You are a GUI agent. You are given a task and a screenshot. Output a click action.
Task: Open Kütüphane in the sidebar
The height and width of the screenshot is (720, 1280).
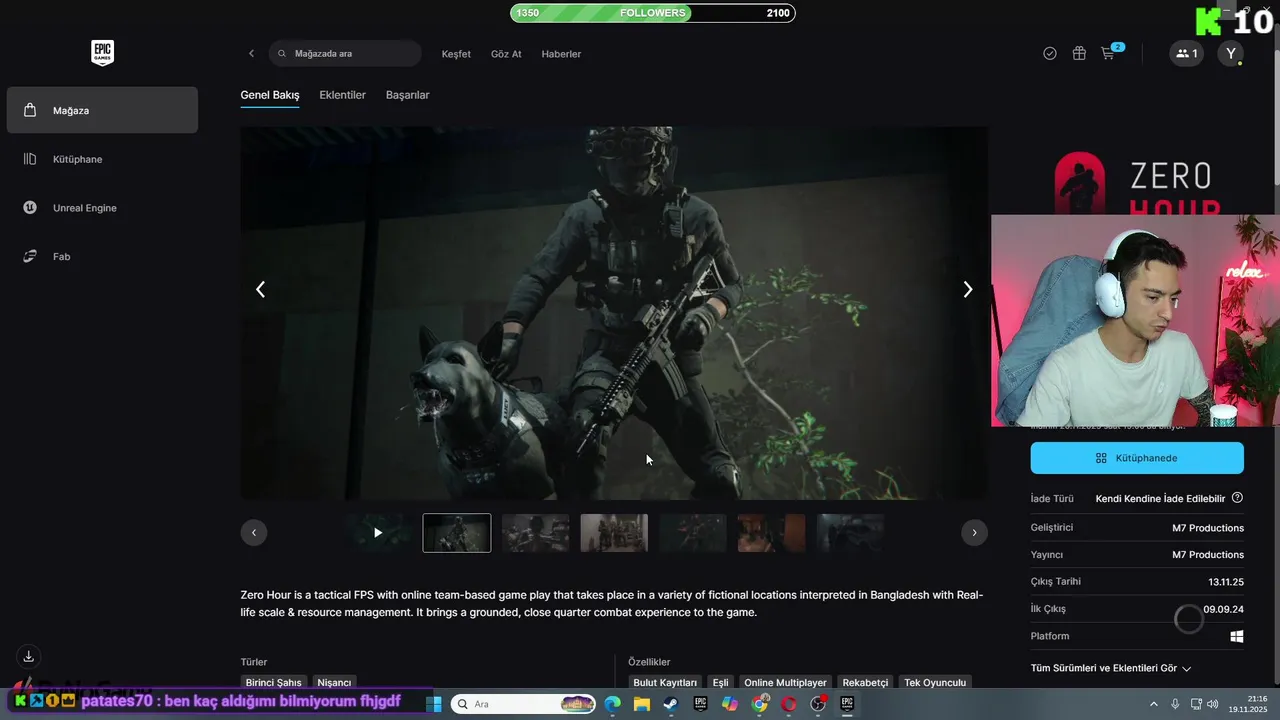tap(102, 159)
